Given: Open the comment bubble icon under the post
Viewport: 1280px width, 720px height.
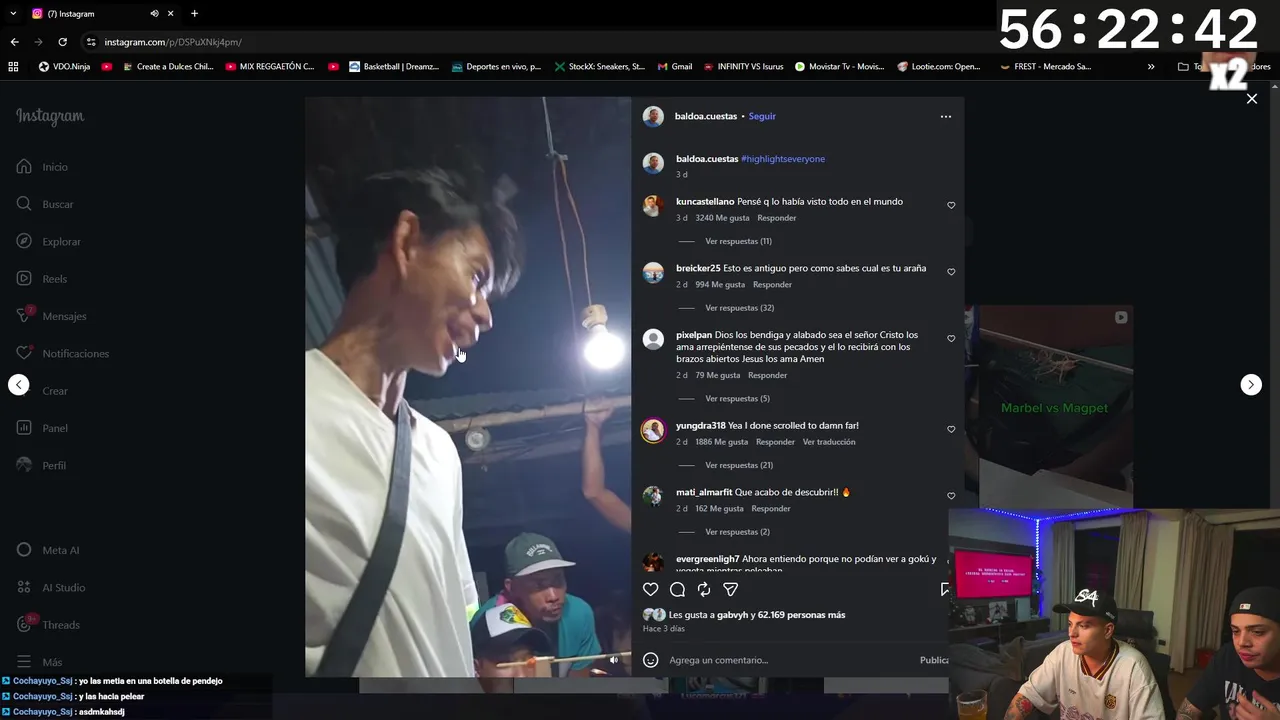Looking at the screenshot, I should click(677, 590).
